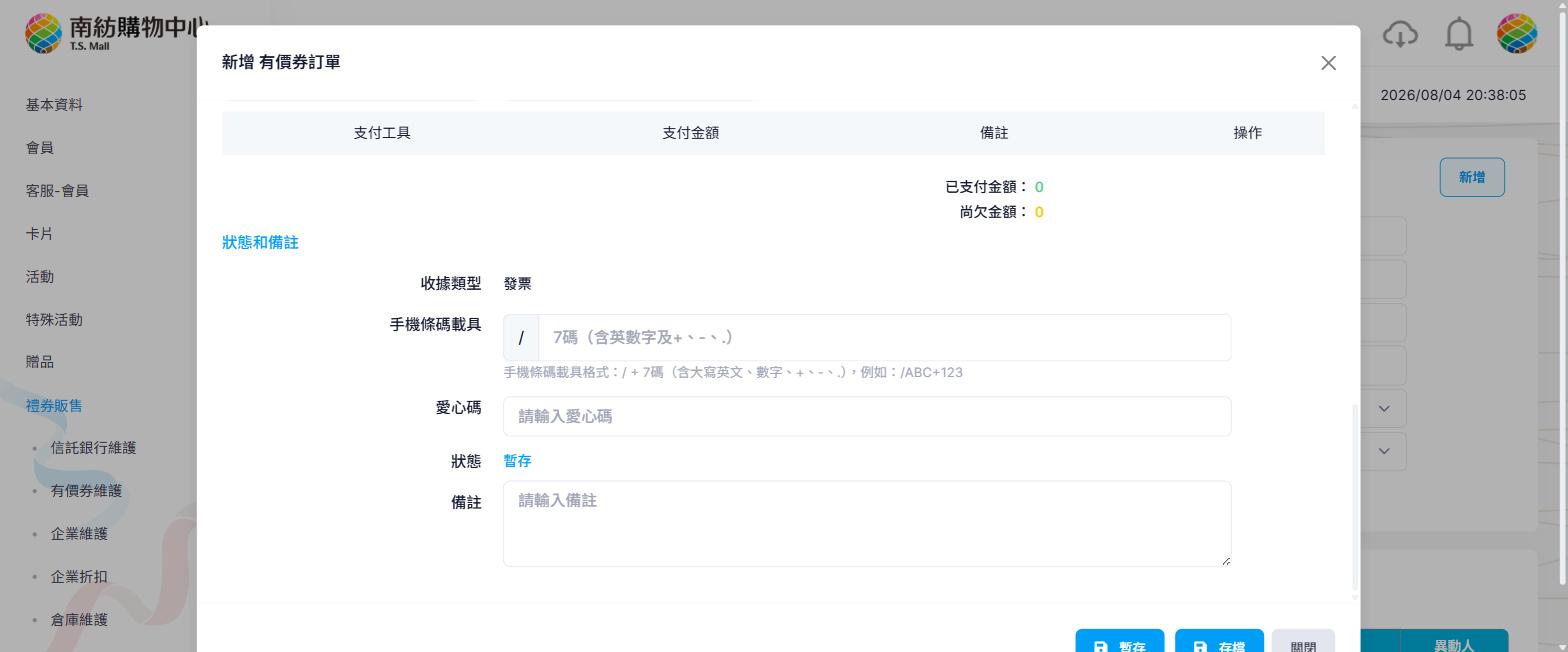Open 活動 sidebar menu

(40, 277)
